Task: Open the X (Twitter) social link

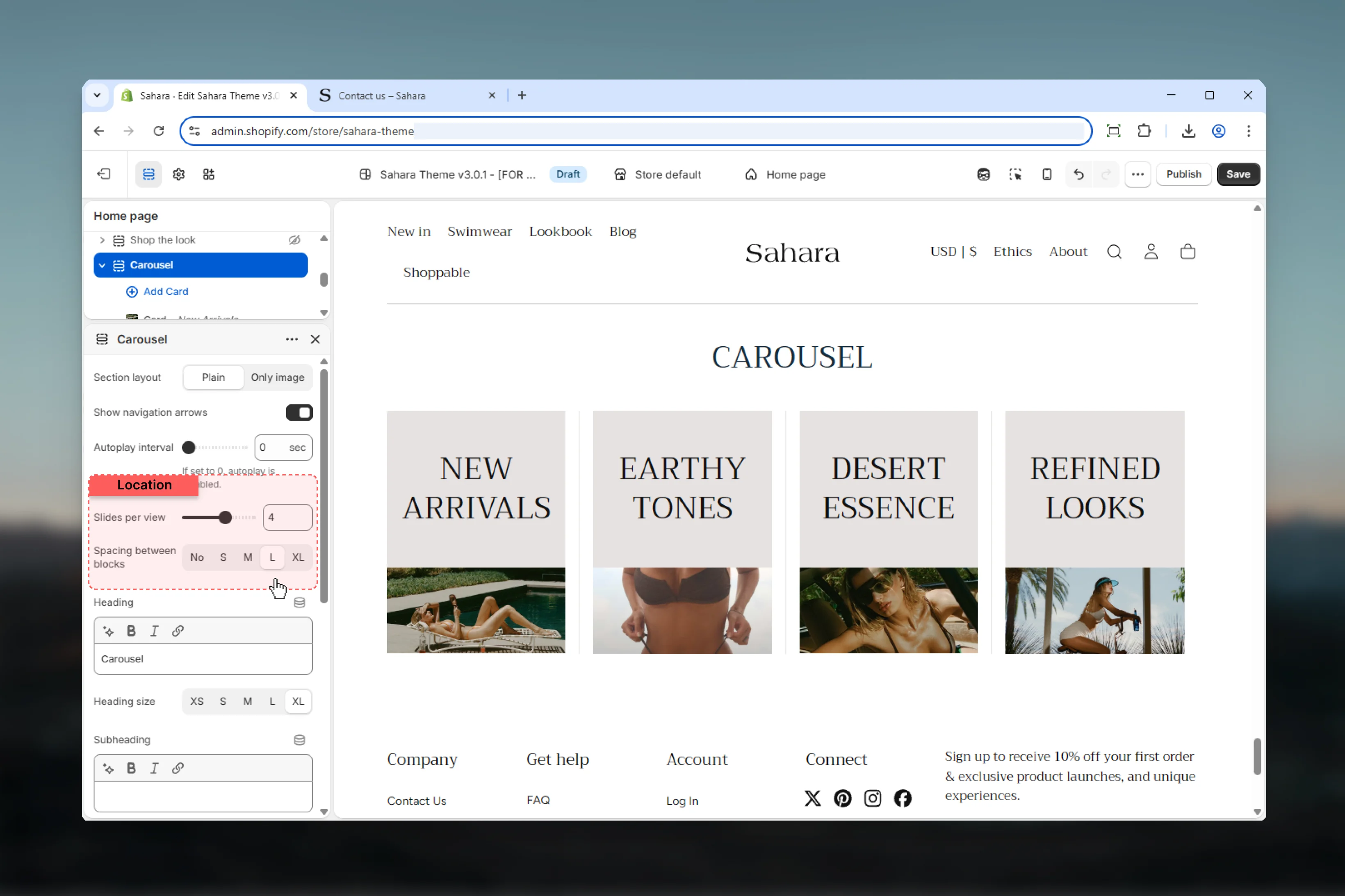Action: coord(812,798)
